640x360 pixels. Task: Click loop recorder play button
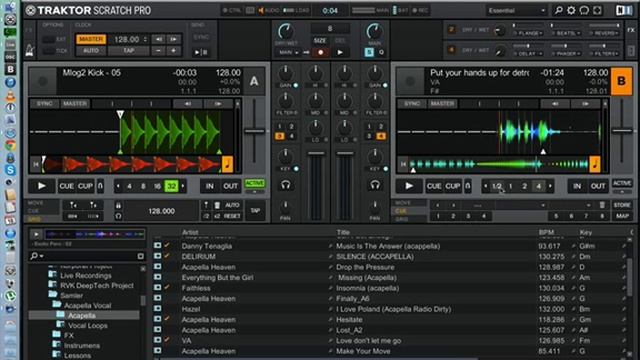(340, 52)
